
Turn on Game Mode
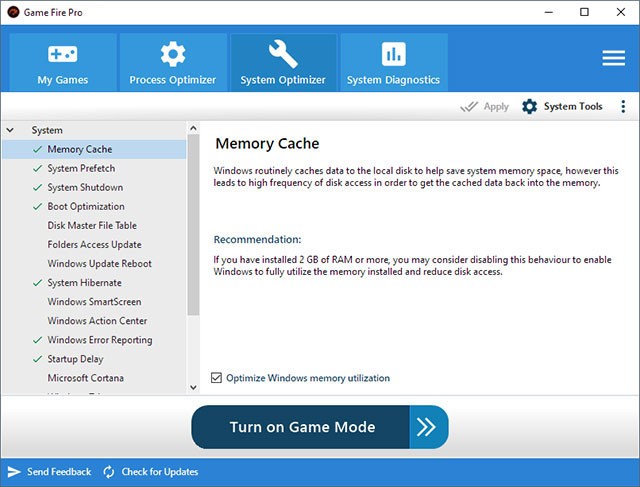point(301,427)
